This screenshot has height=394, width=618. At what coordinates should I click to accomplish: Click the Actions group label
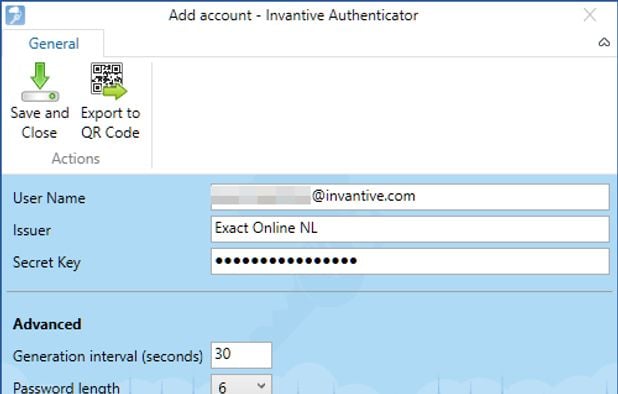tap(76, 158)
